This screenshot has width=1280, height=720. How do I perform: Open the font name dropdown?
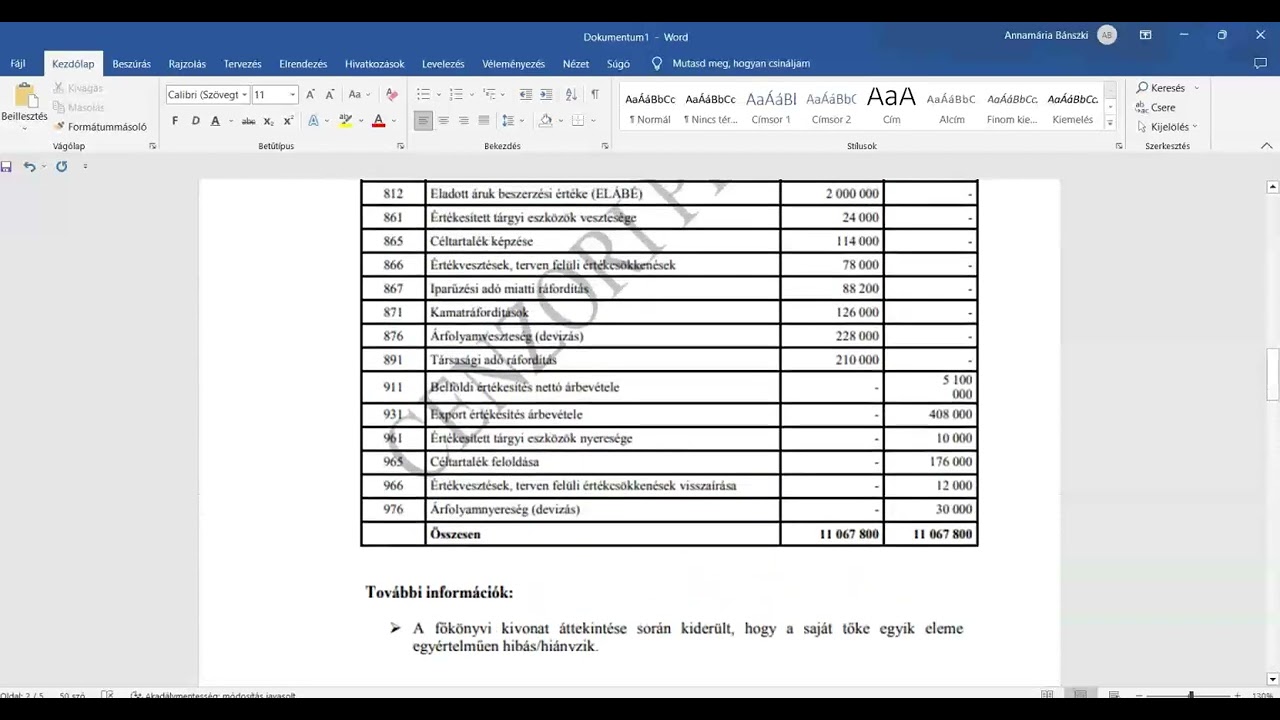tap(244, 95)
